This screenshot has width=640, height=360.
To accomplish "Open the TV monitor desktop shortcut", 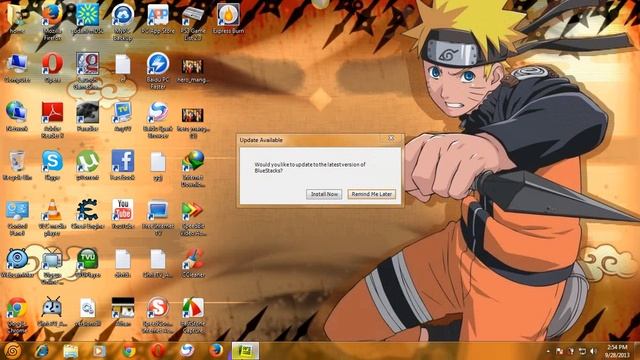I will pyautogui.click(x=122, y=116).
